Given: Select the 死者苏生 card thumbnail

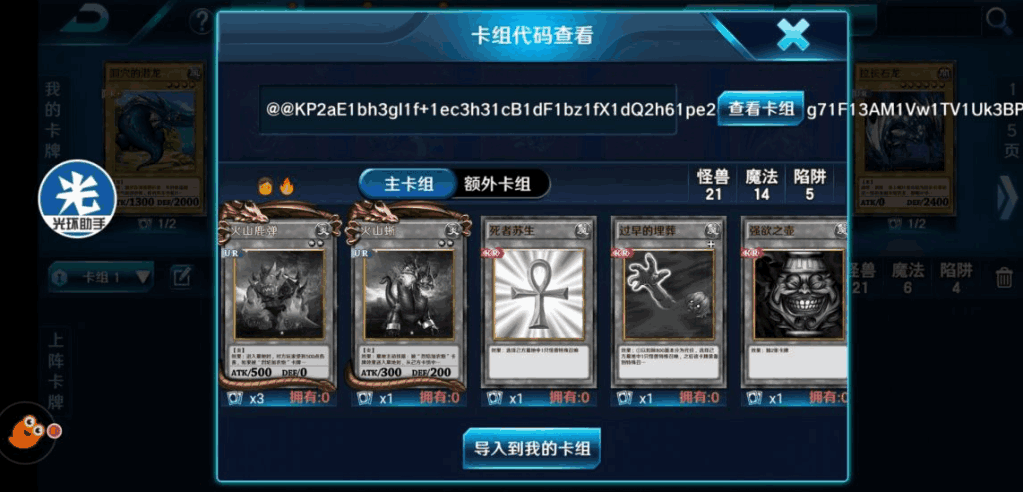Looking at the screenshot, I should click(x=538, y=303).
